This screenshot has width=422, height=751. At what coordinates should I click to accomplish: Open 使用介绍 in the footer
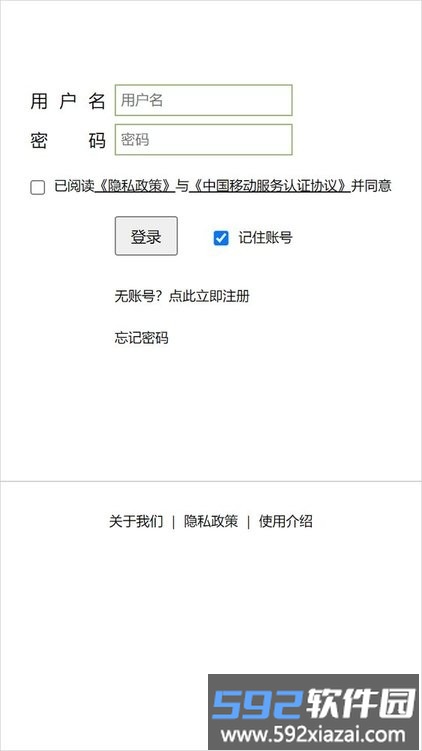click(x=285, y=521)
